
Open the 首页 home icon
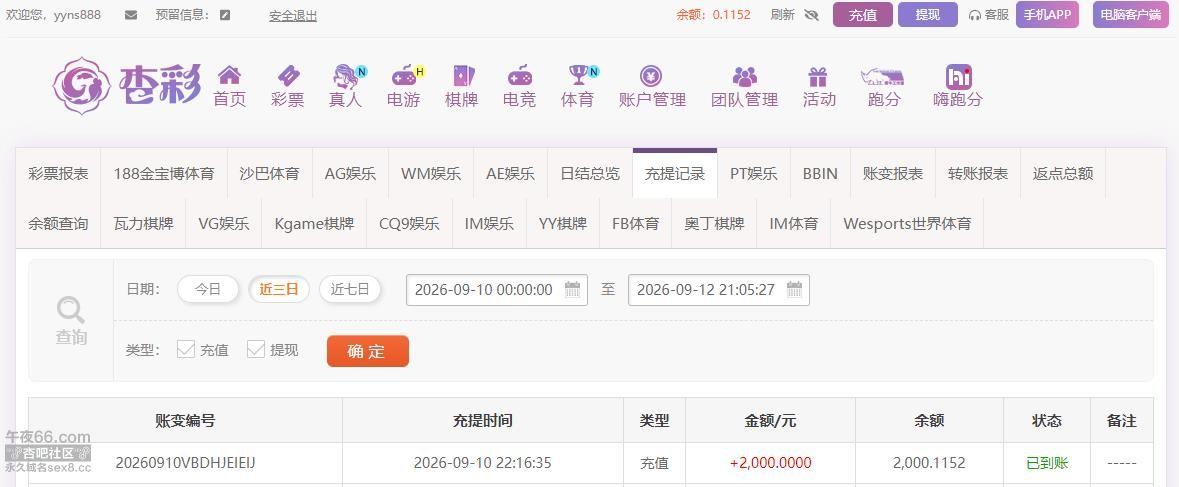pyautogui.click(x=229, y=75)
